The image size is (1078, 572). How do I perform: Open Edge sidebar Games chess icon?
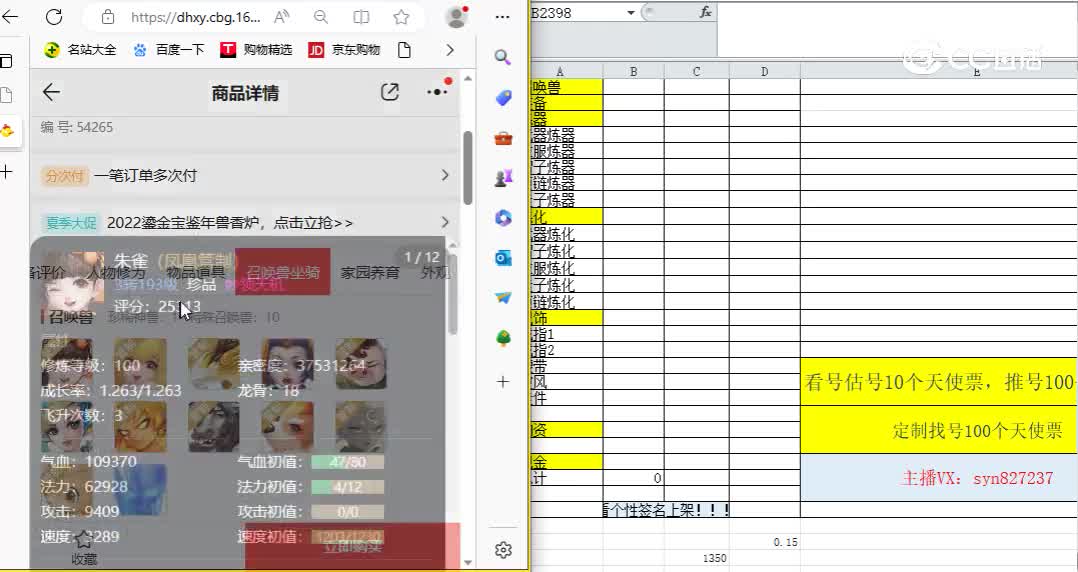(503, 178)
